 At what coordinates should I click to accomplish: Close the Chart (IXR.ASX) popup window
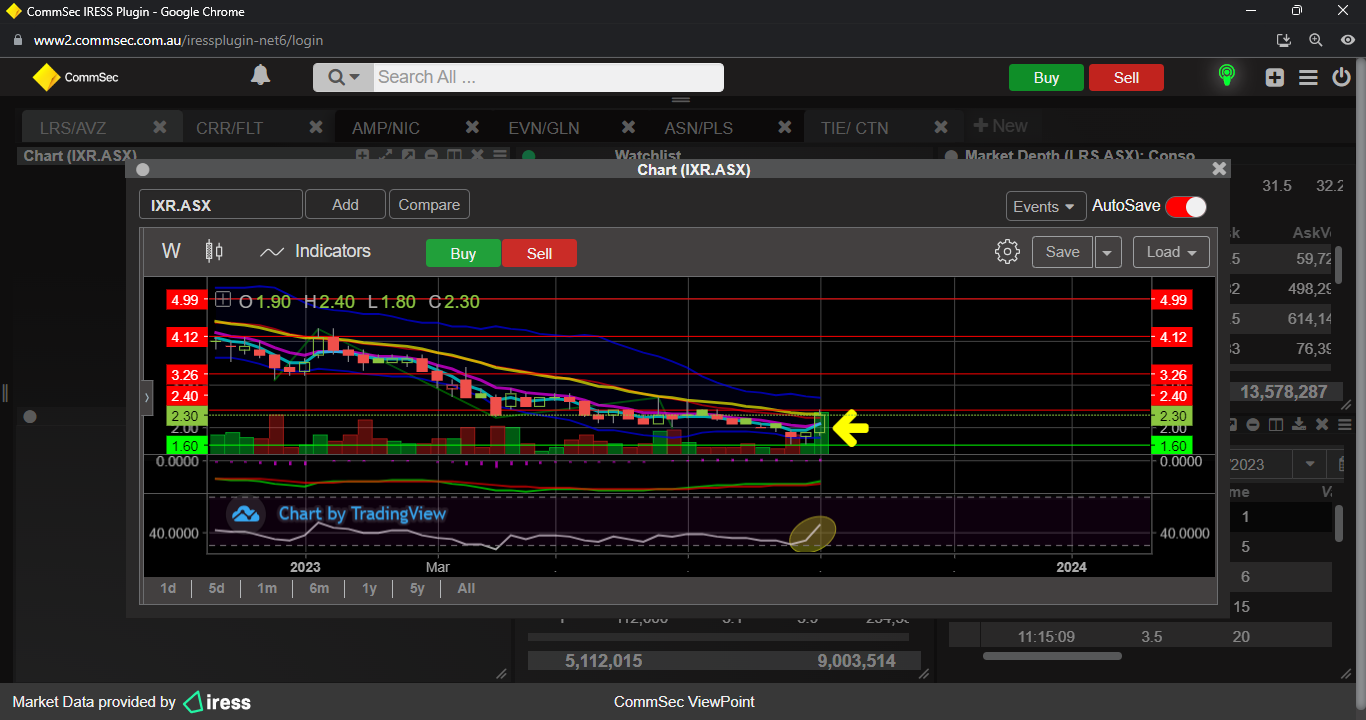pyautogui.click(x=1218, y=170)
